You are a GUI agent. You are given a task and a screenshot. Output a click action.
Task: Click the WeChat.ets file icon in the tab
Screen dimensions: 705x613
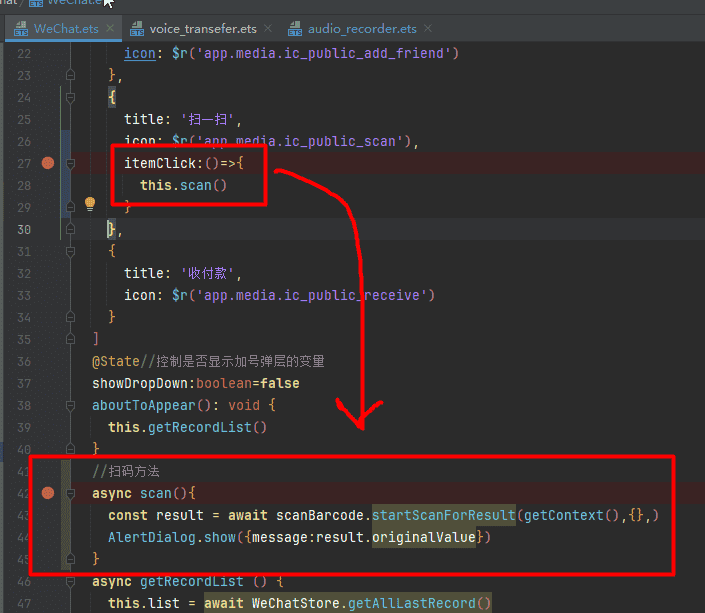pyautogui.click(x=20, y=29)
